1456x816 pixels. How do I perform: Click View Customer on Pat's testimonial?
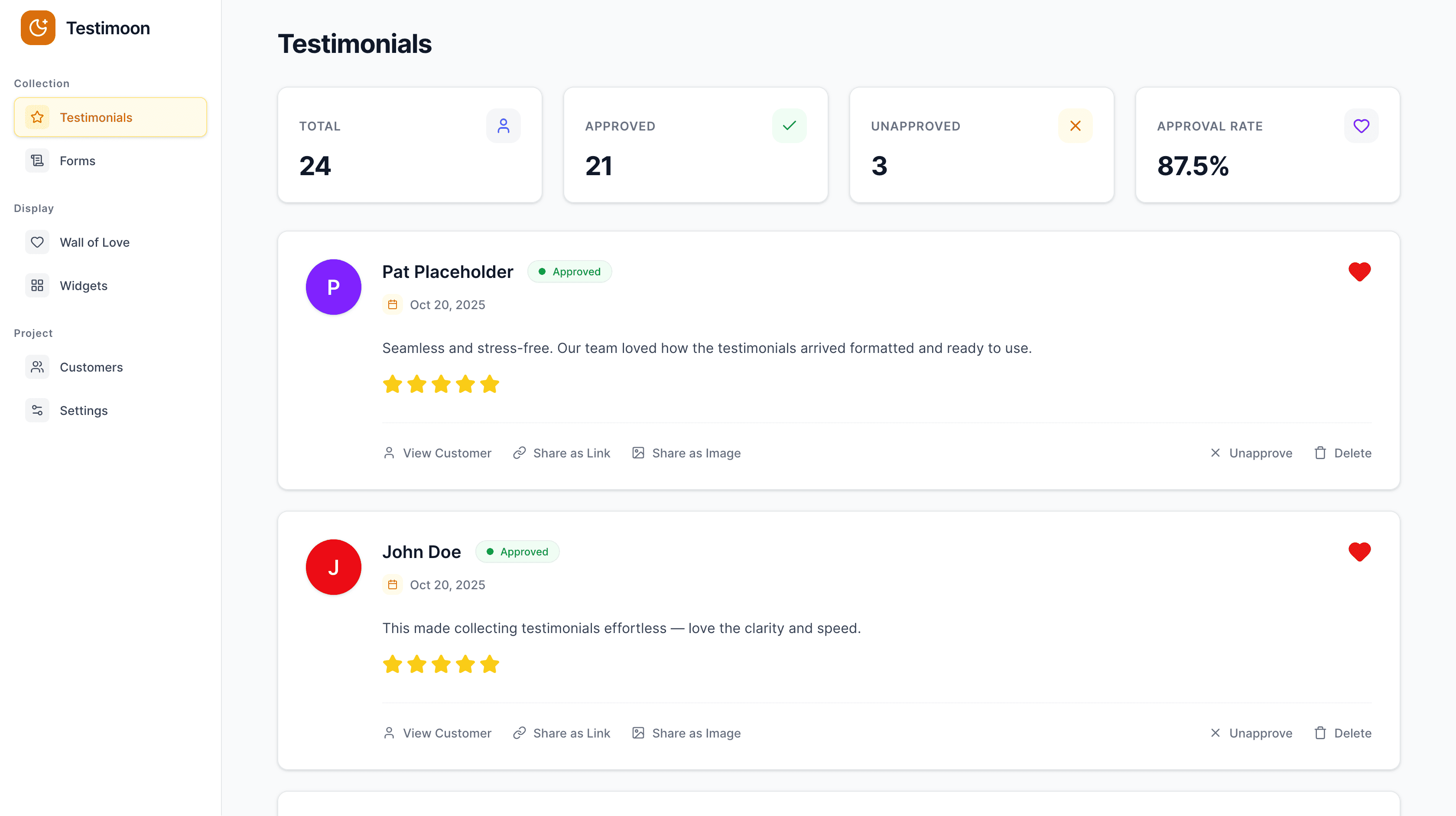tap(438, 453)
